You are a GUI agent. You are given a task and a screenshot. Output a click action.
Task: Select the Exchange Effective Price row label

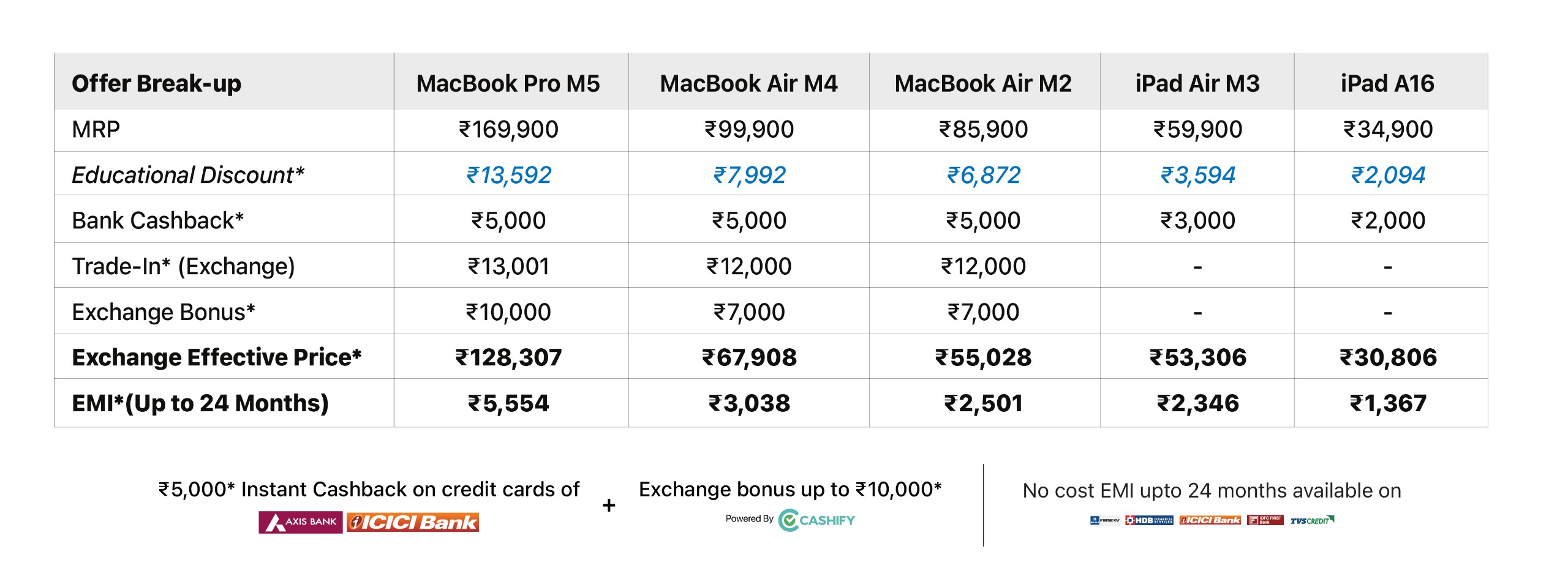click(216, 357)
